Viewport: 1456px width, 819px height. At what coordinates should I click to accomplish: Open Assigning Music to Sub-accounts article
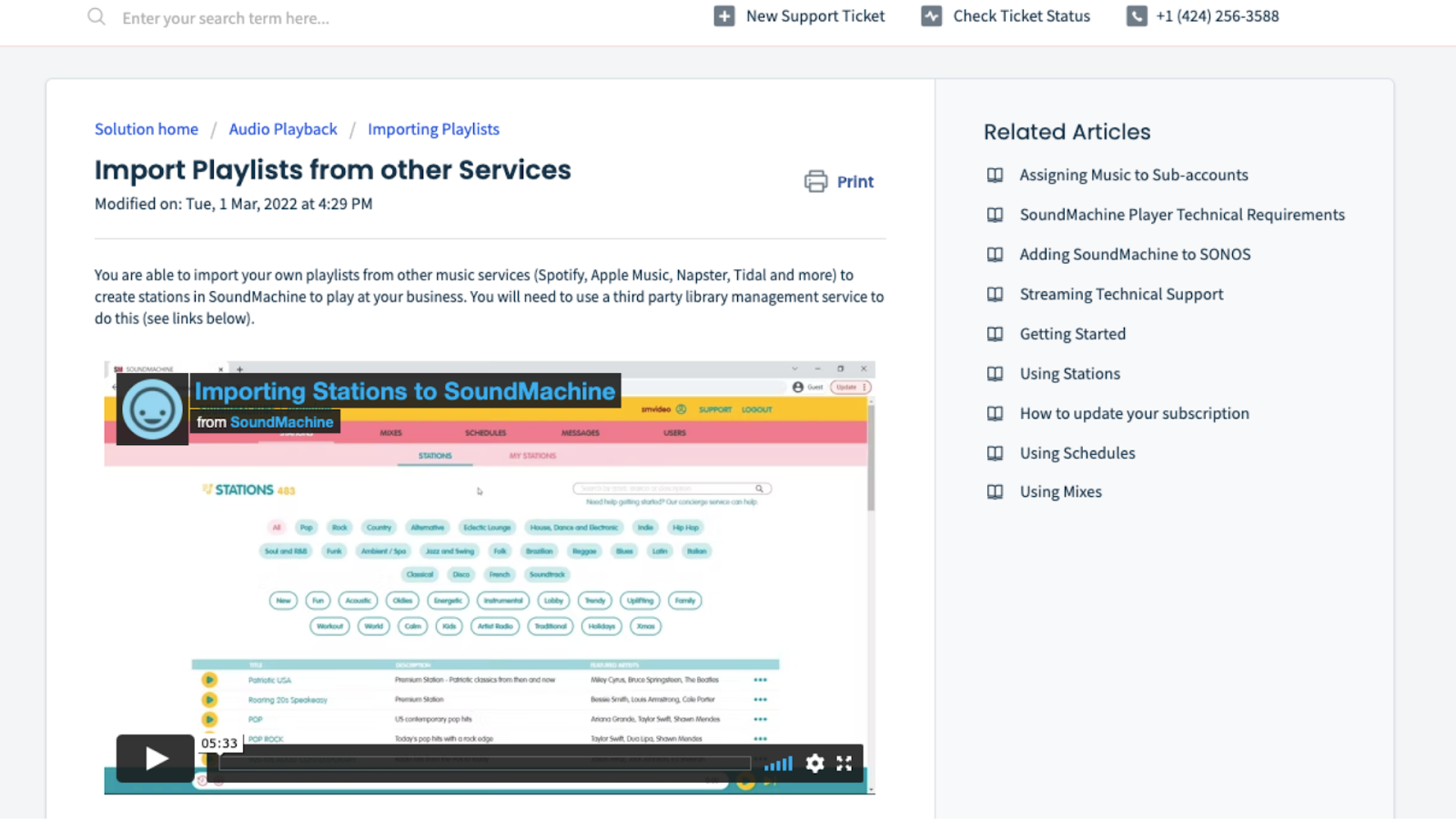coord(1134,175)
